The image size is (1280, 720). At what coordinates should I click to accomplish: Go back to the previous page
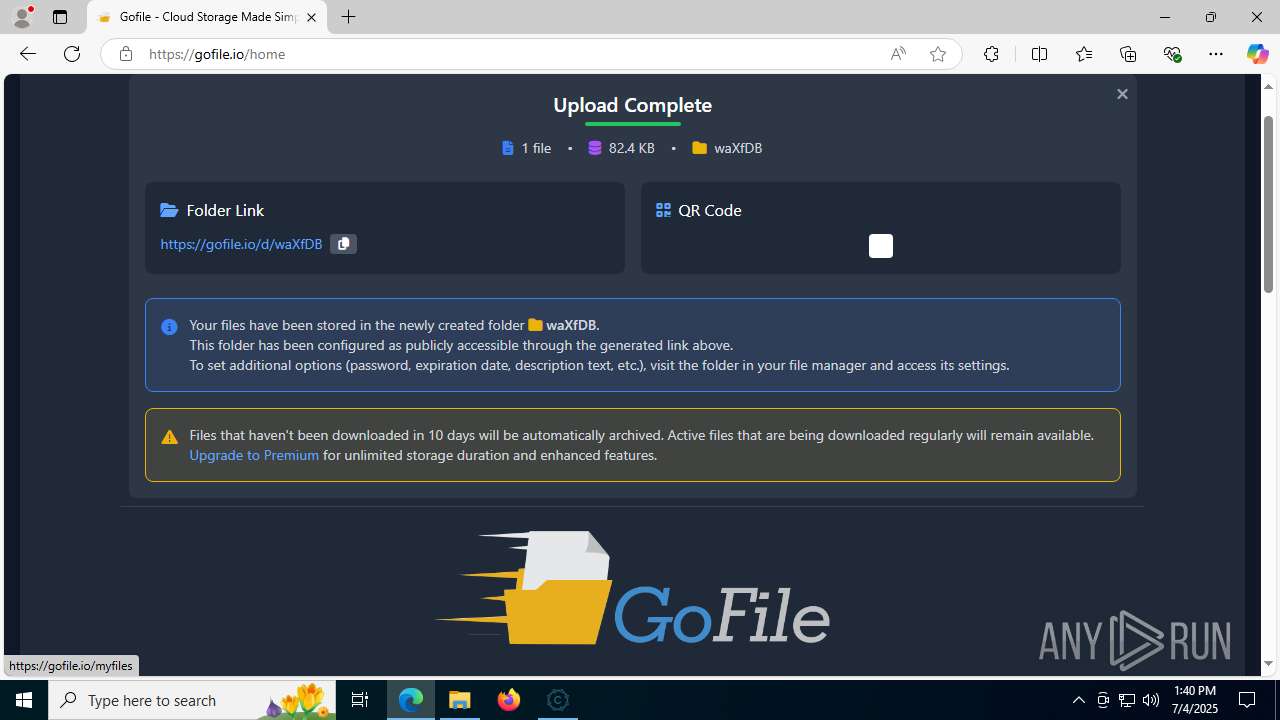pos(28,54)
